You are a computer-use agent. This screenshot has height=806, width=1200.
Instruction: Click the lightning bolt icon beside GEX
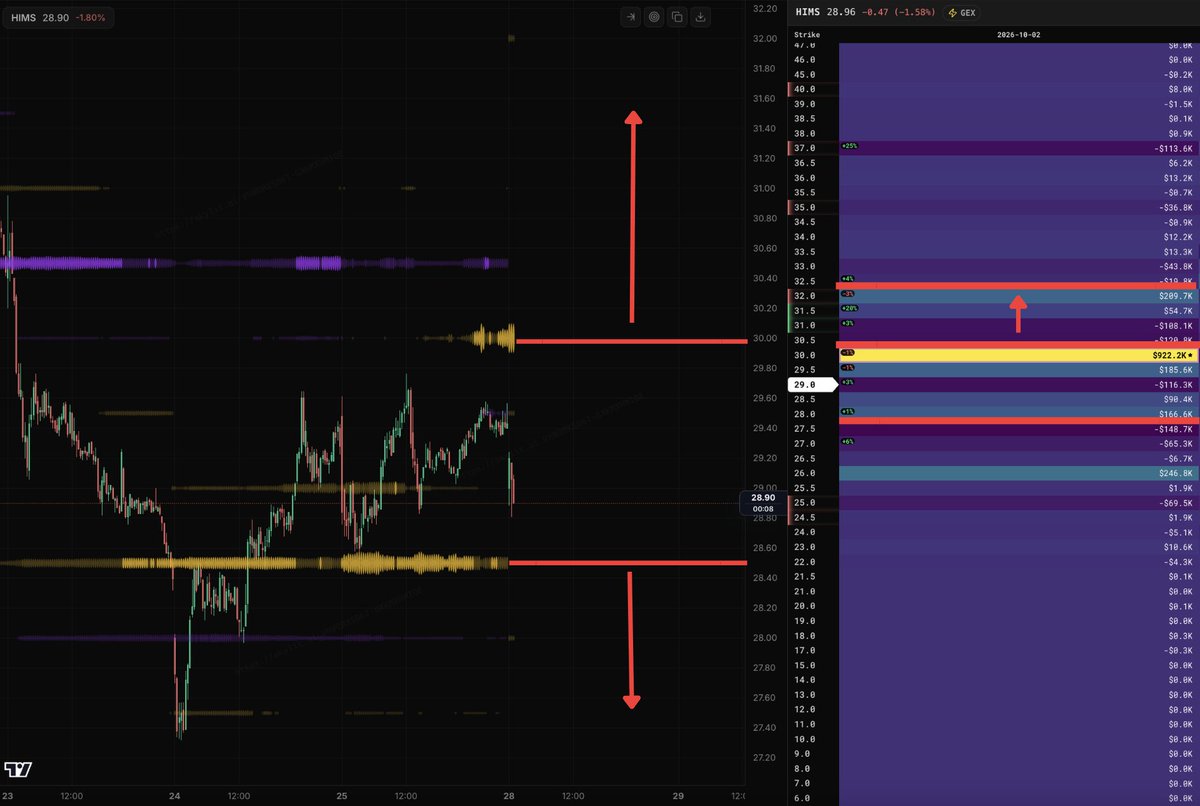(x=953, y=14)
